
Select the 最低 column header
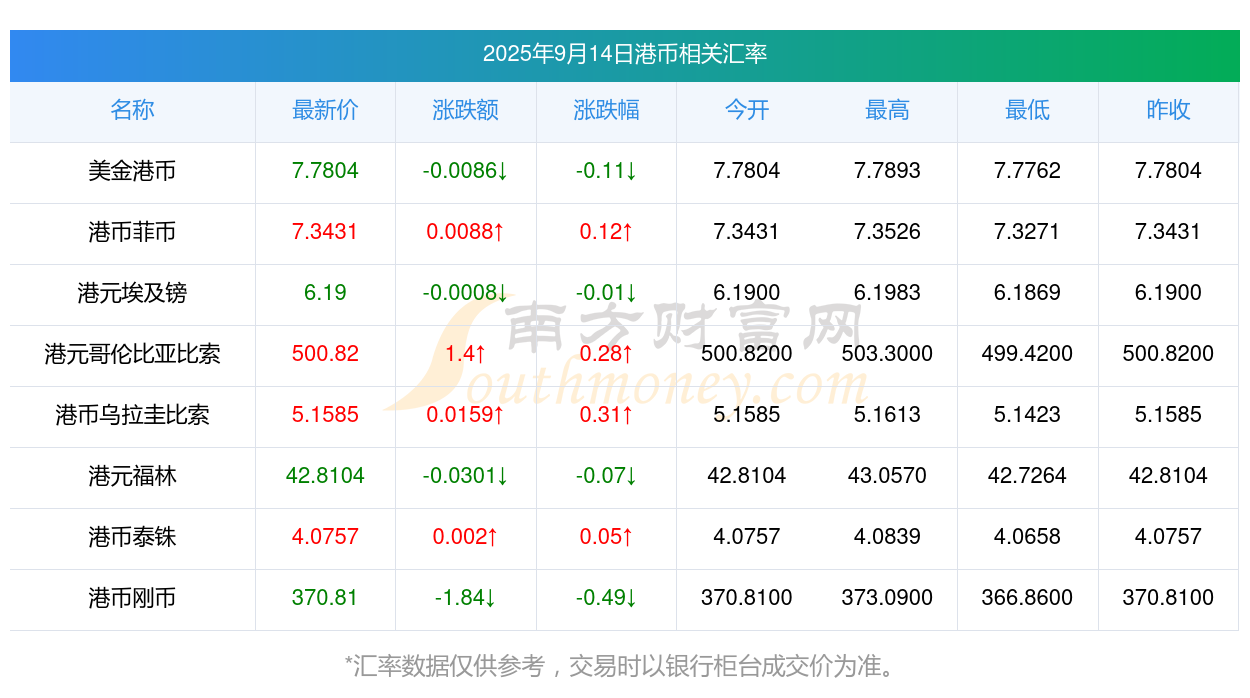1028,110
